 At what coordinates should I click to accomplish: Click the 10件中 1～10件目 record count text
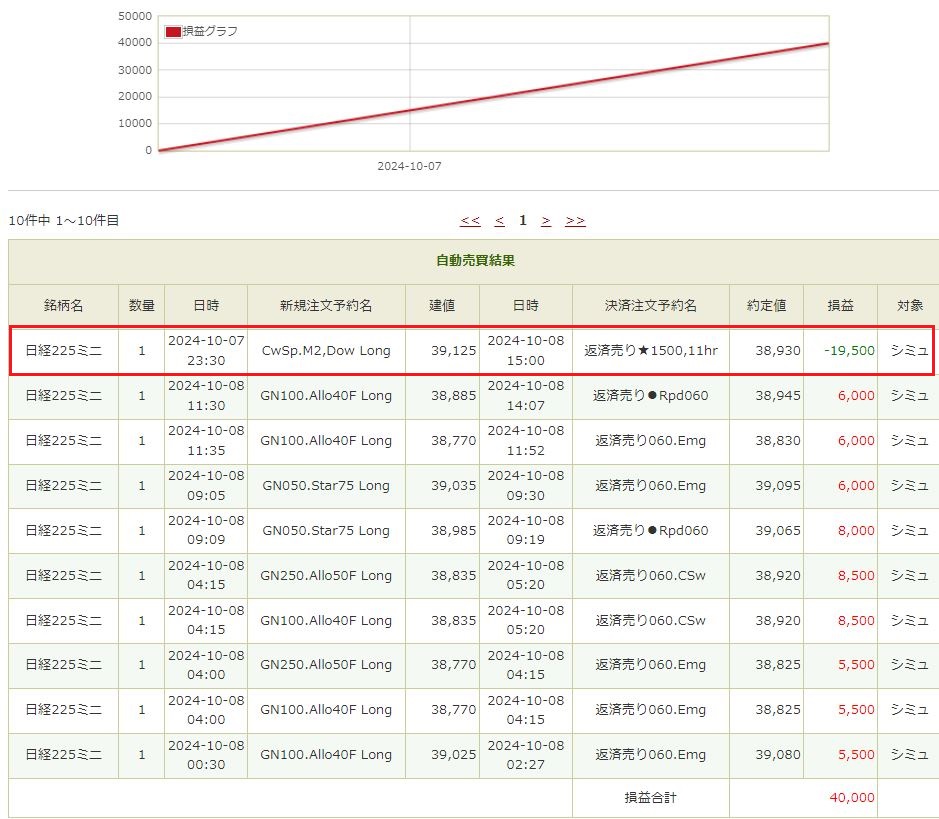tap(63, 220)
